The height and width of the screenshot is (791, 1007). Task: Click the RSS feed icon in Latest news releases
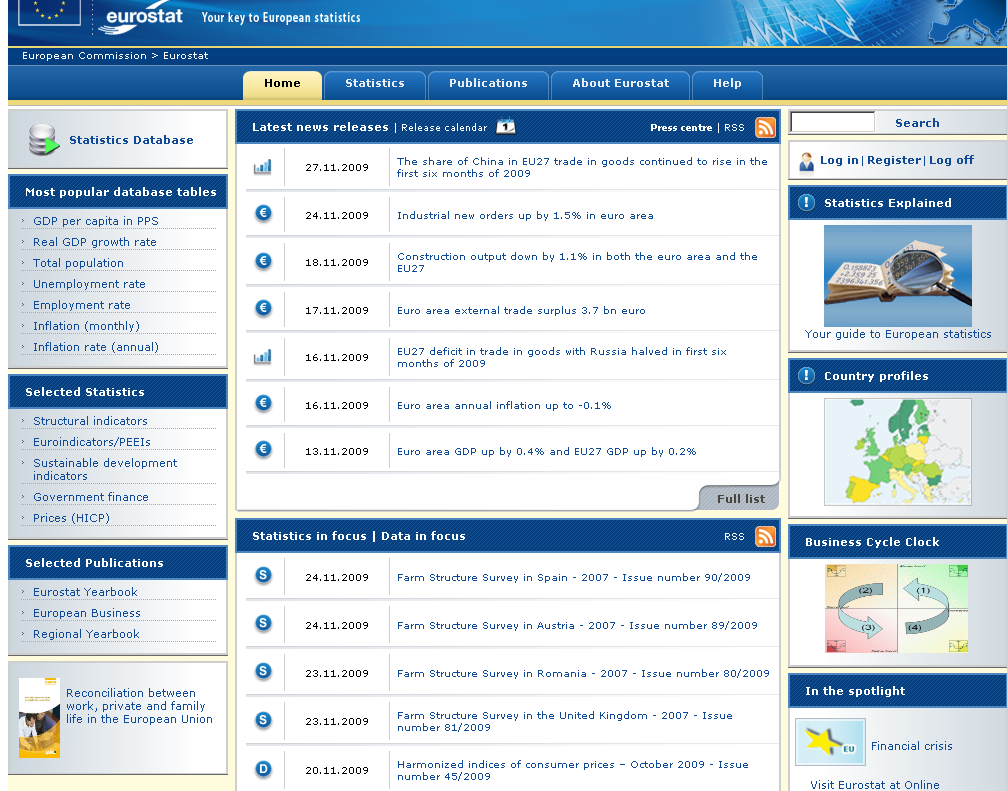(765, 127)
